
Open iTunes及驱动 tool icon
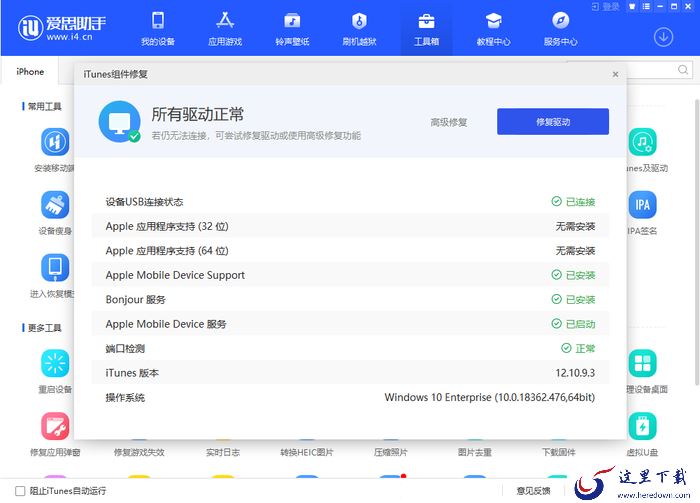643,142
